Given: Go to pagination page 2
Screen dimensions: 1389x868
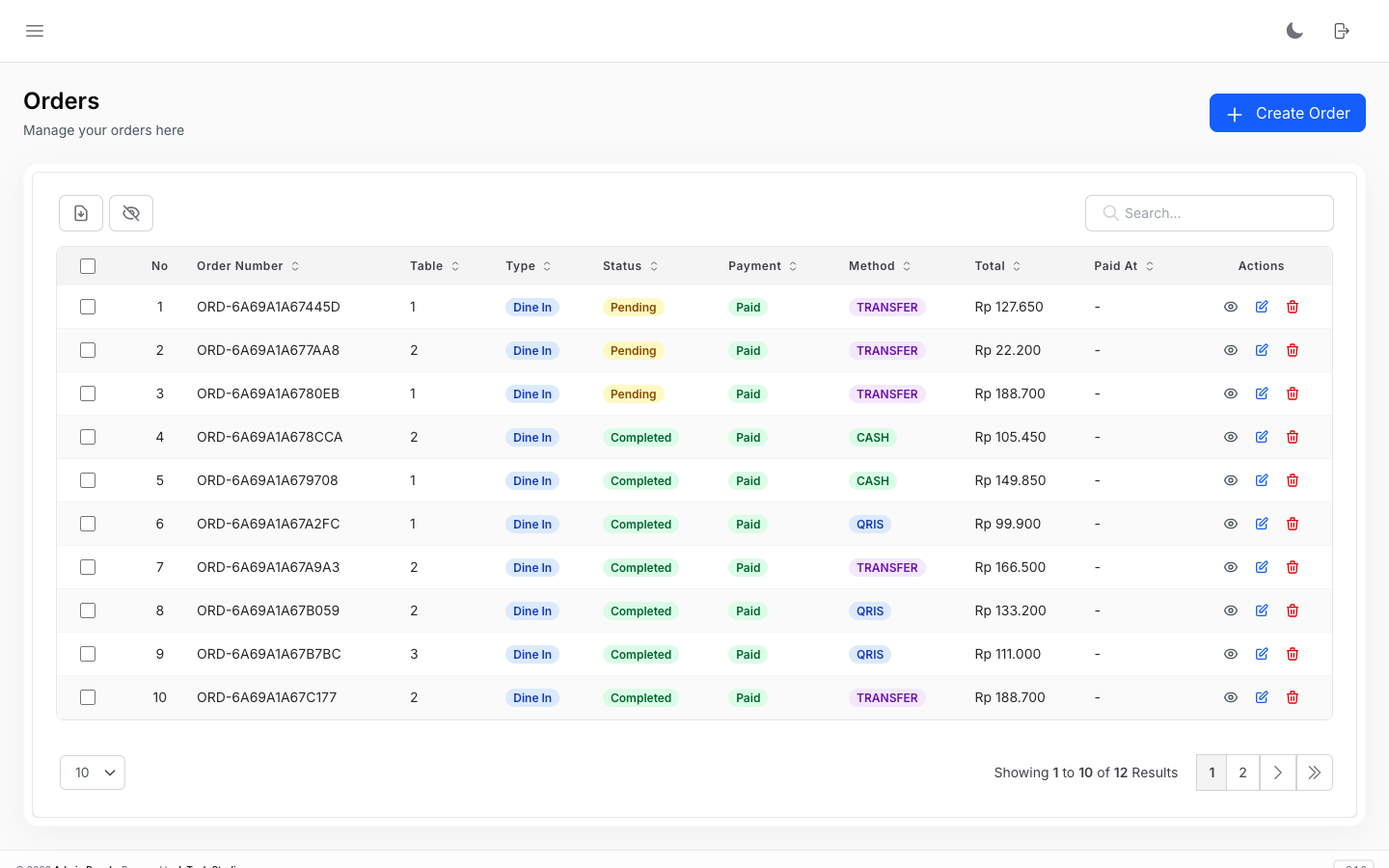Looking at the screenshot, I should [x=1242, y=773].
